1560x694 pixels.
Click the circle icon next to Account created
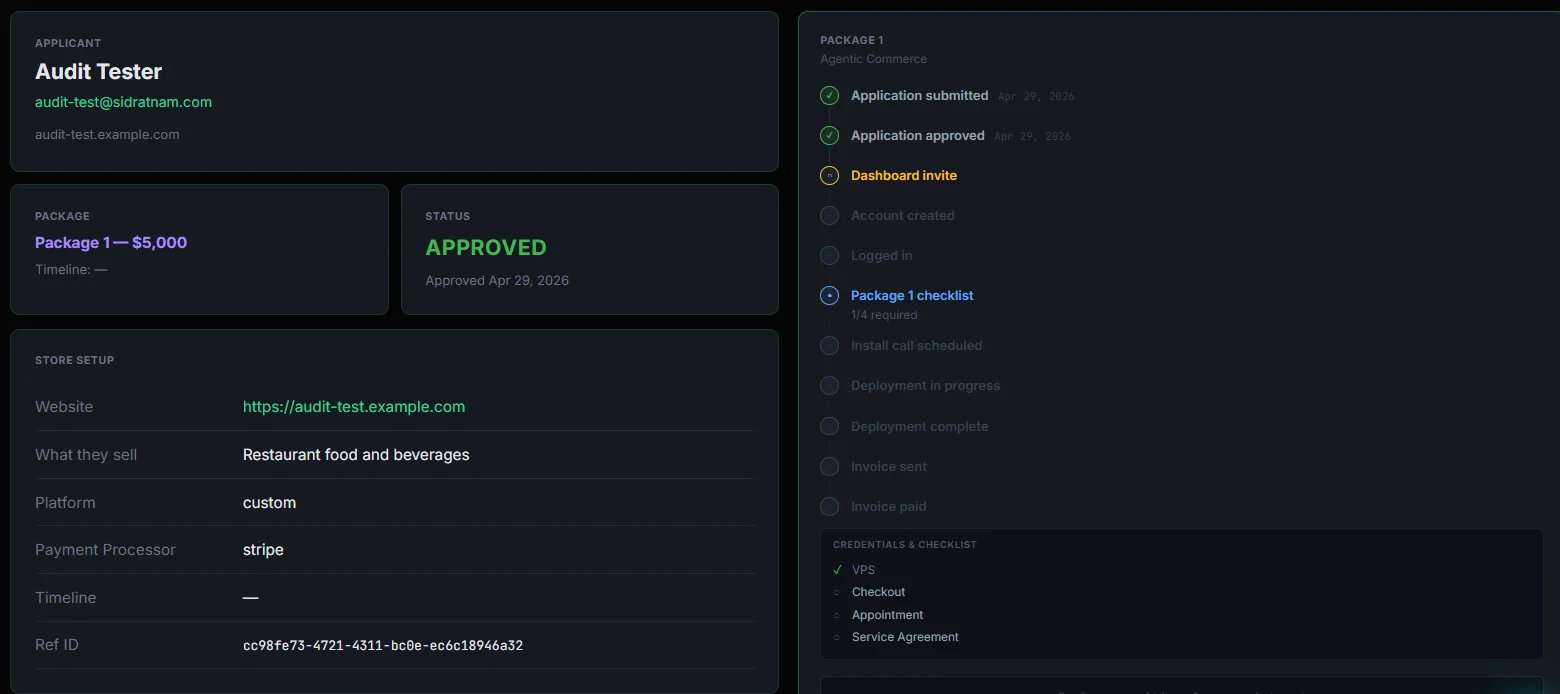(x=829, y=216)
